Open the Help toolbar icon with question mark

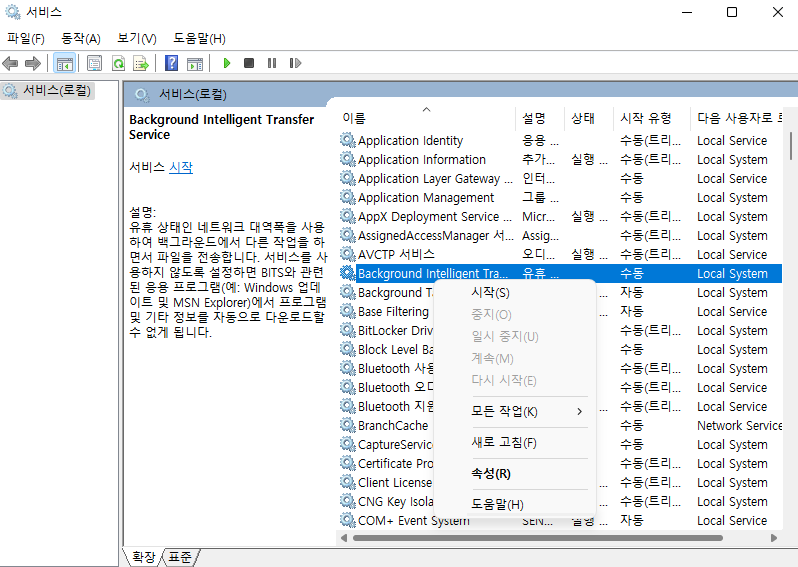(x=172, y=63)
